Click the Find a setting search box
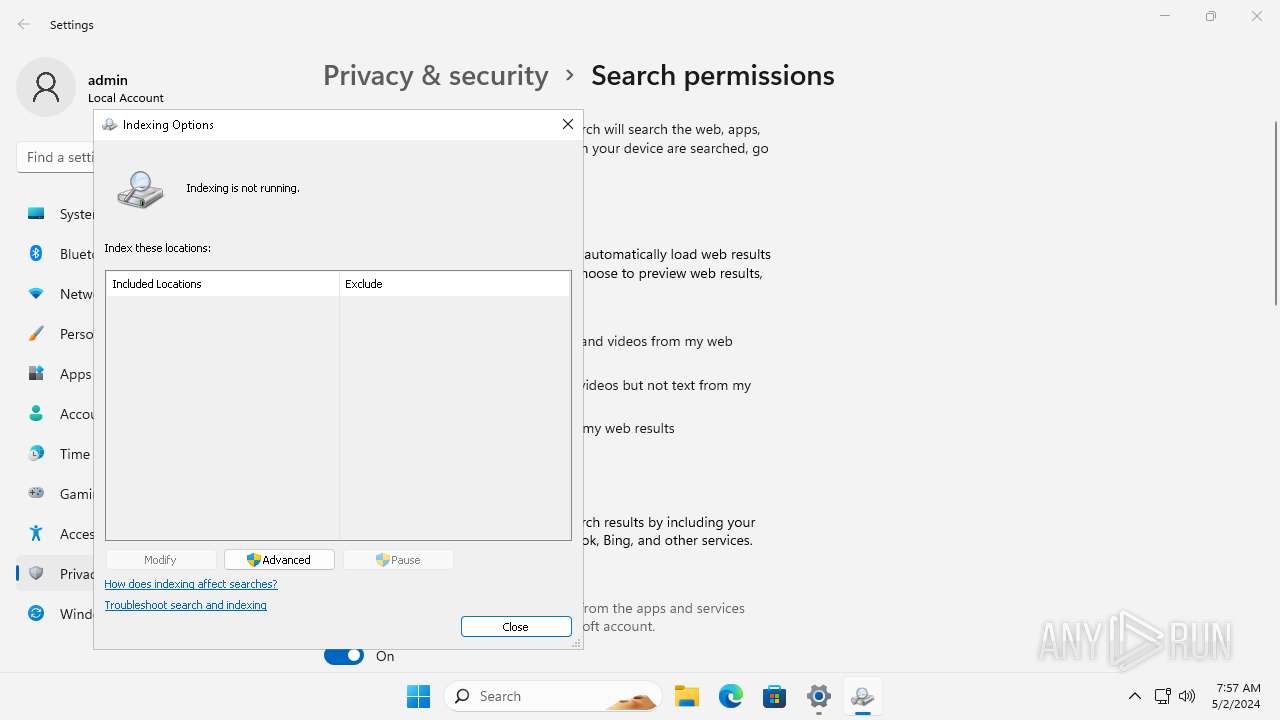 [56, 157]
